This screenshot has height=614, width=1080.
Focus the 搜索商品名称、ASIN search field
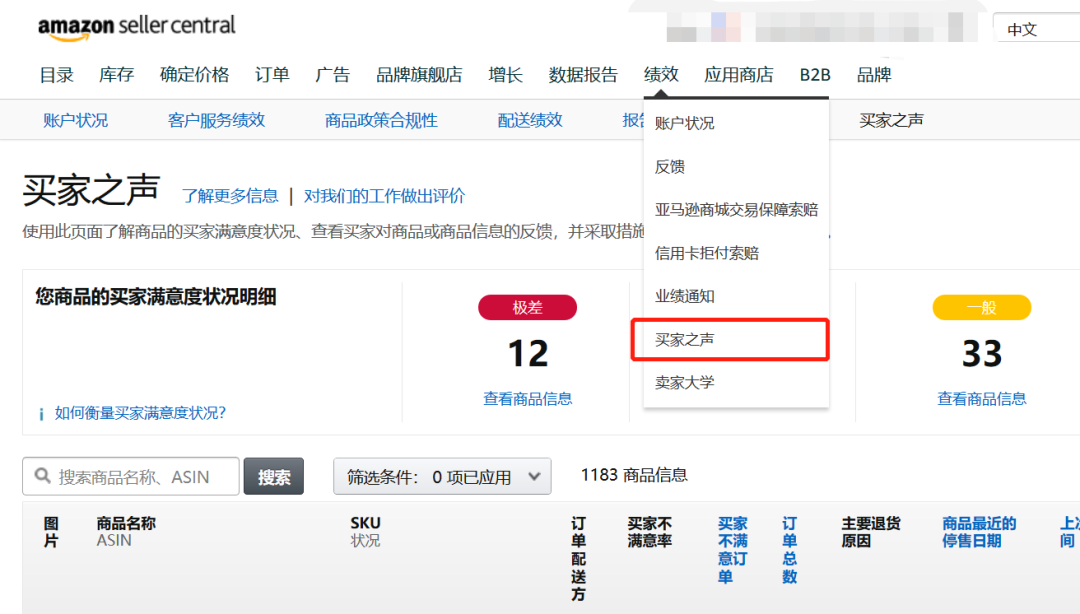click(131, 476)
